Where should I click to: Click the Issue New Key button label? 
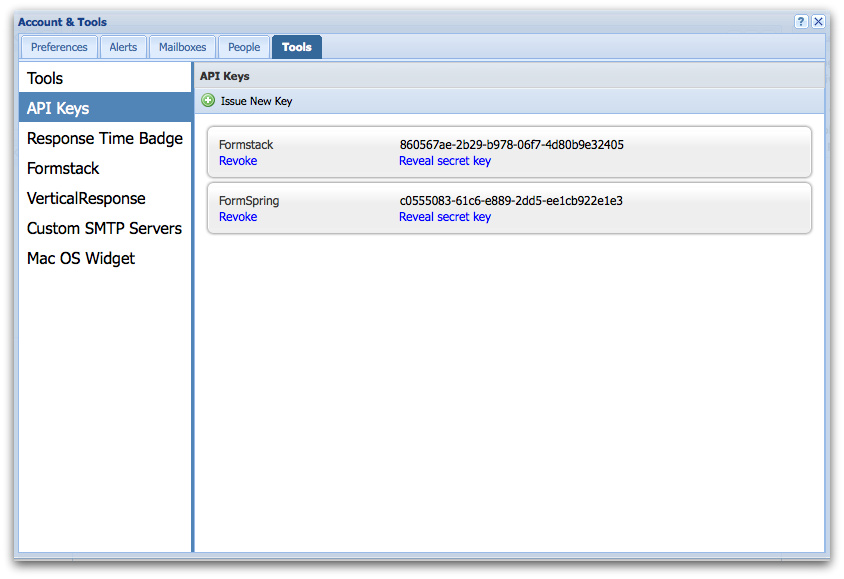point(256,101)
